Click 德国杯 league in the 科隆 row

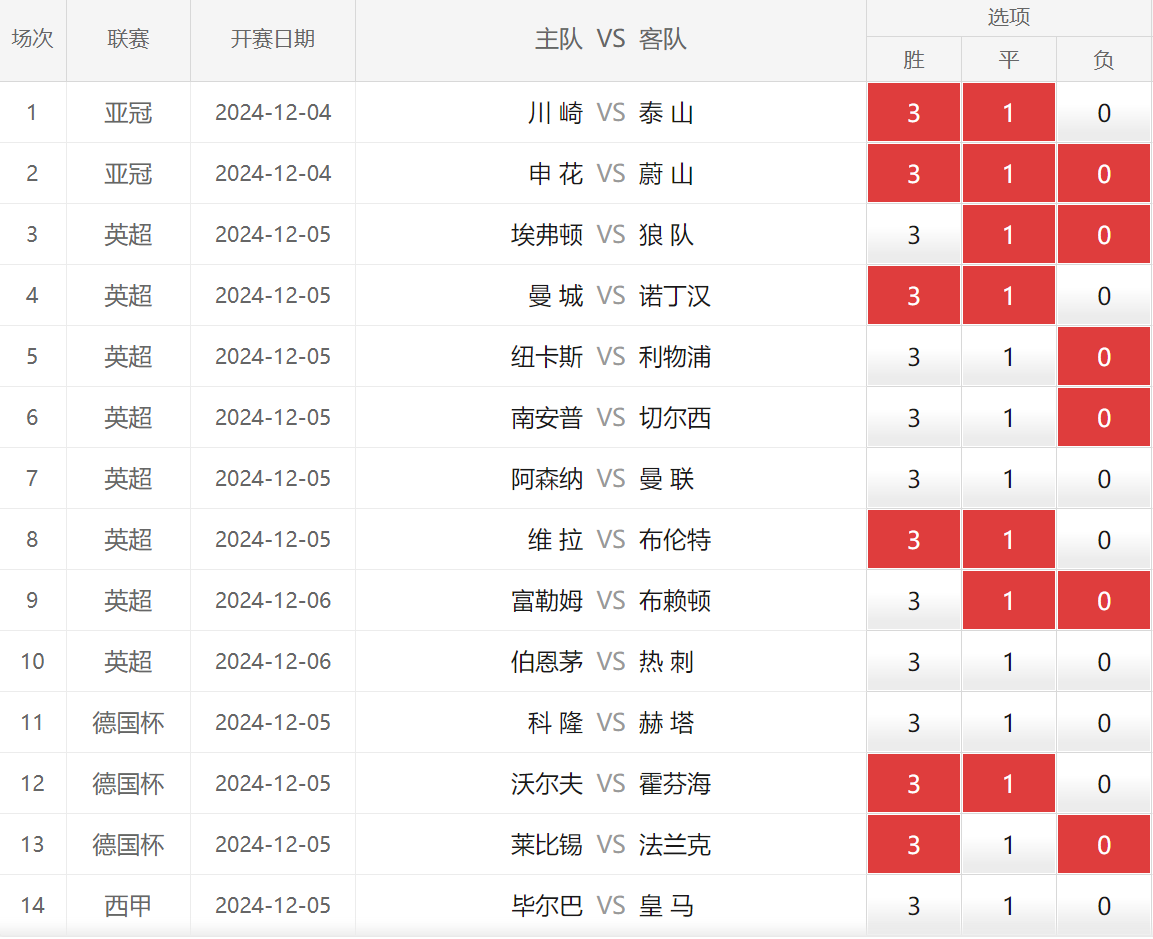pyautogui.click(x=128, y=723)
